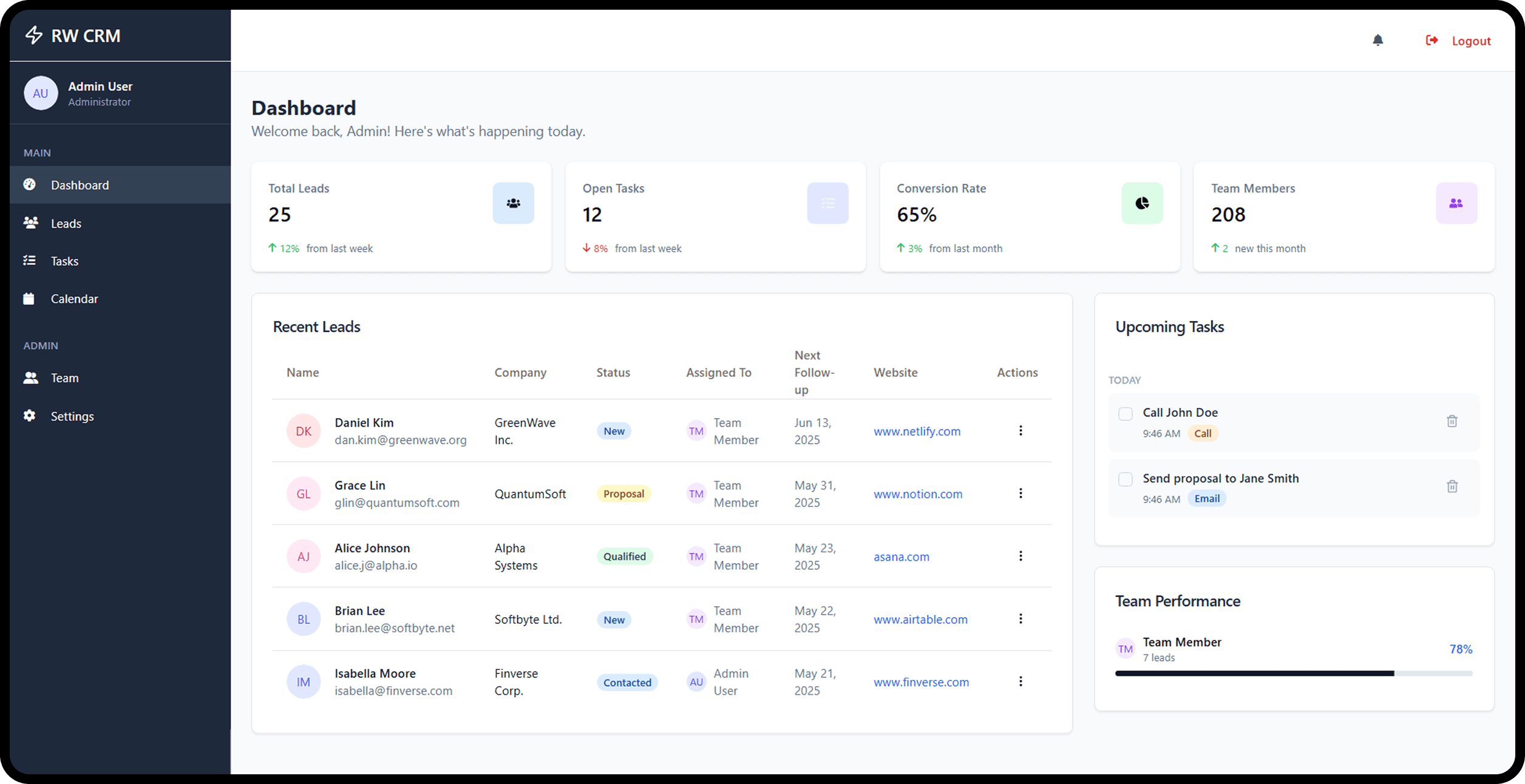Check off Send proposal to Jane Smith
The image size is (1525, 784).
pos(1126,479)
